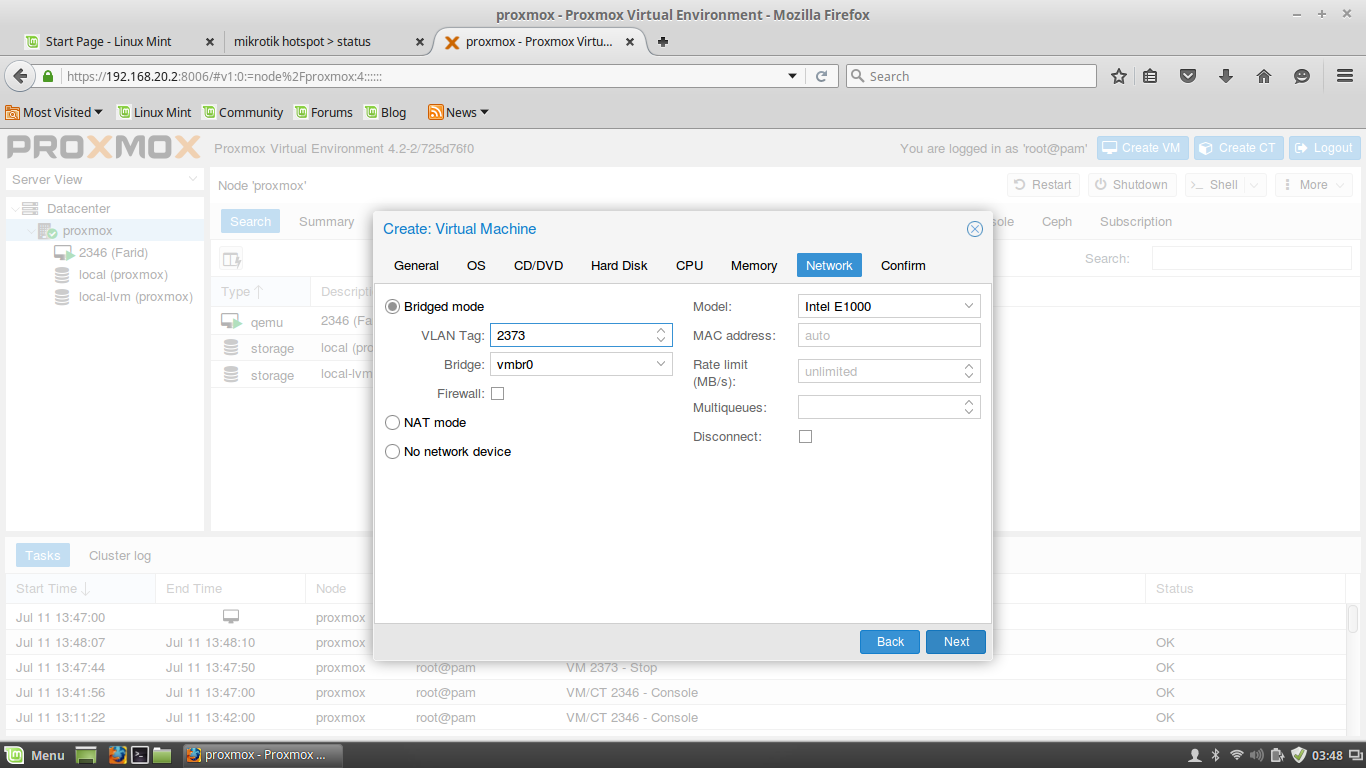Click the node Restart button
1366x768 pixels.
(x=1043, y=185)
